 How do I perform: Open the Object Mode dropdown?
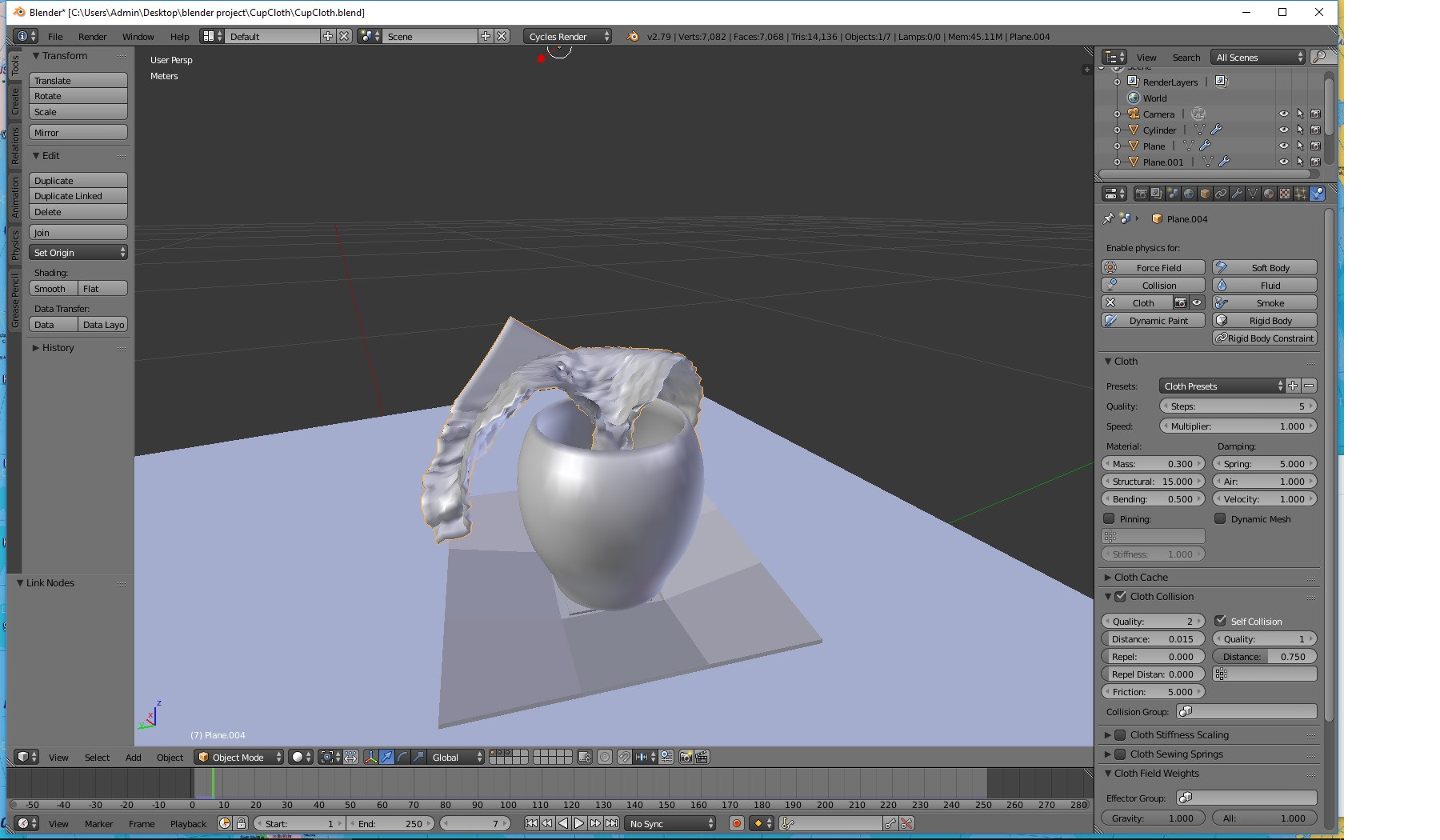pyautogui.click(x=239, y=757)
